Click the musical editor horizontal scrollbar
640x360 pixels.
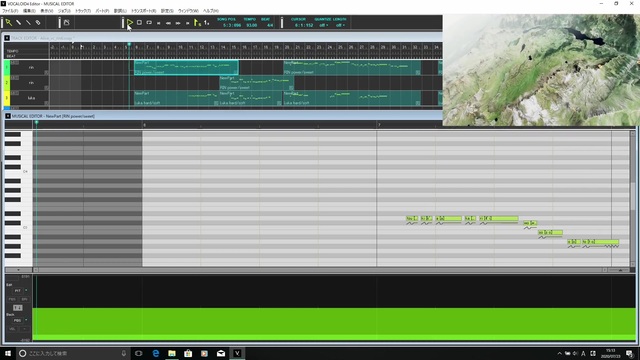(320, 270)
